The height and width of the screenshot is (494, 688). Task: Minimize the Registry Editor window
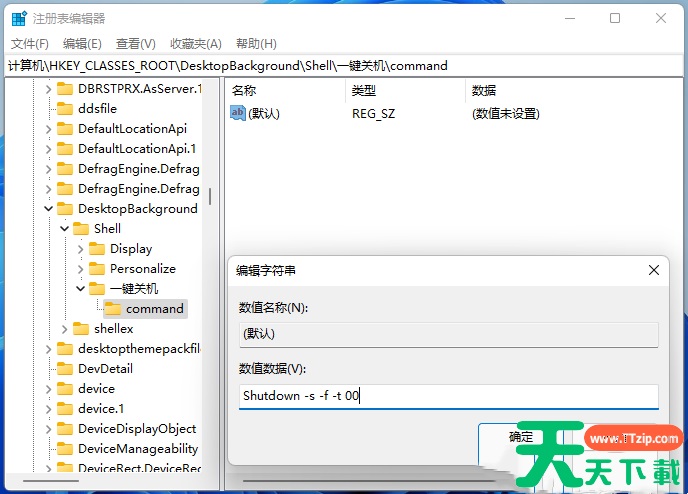click(570, 18)
